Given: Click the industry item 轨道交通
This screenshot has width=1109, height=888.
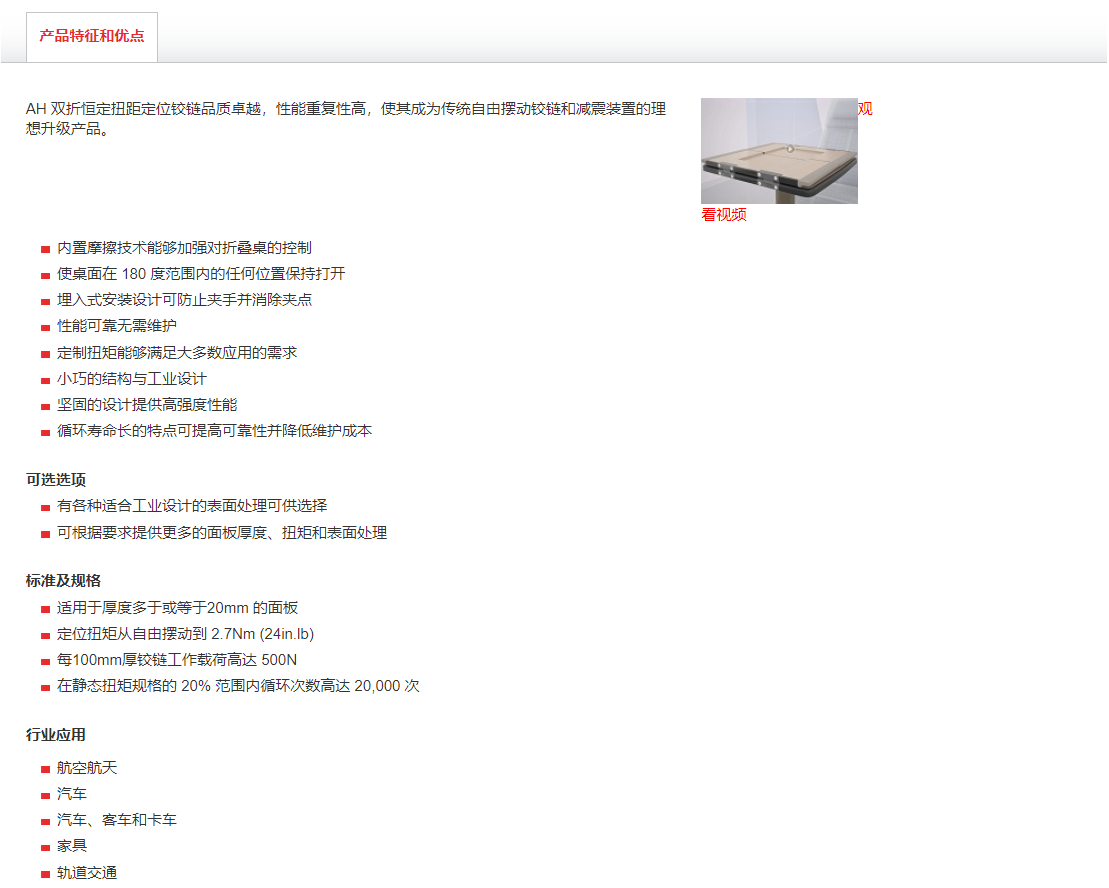Looking at the screenshot, I should pos(87,873).
